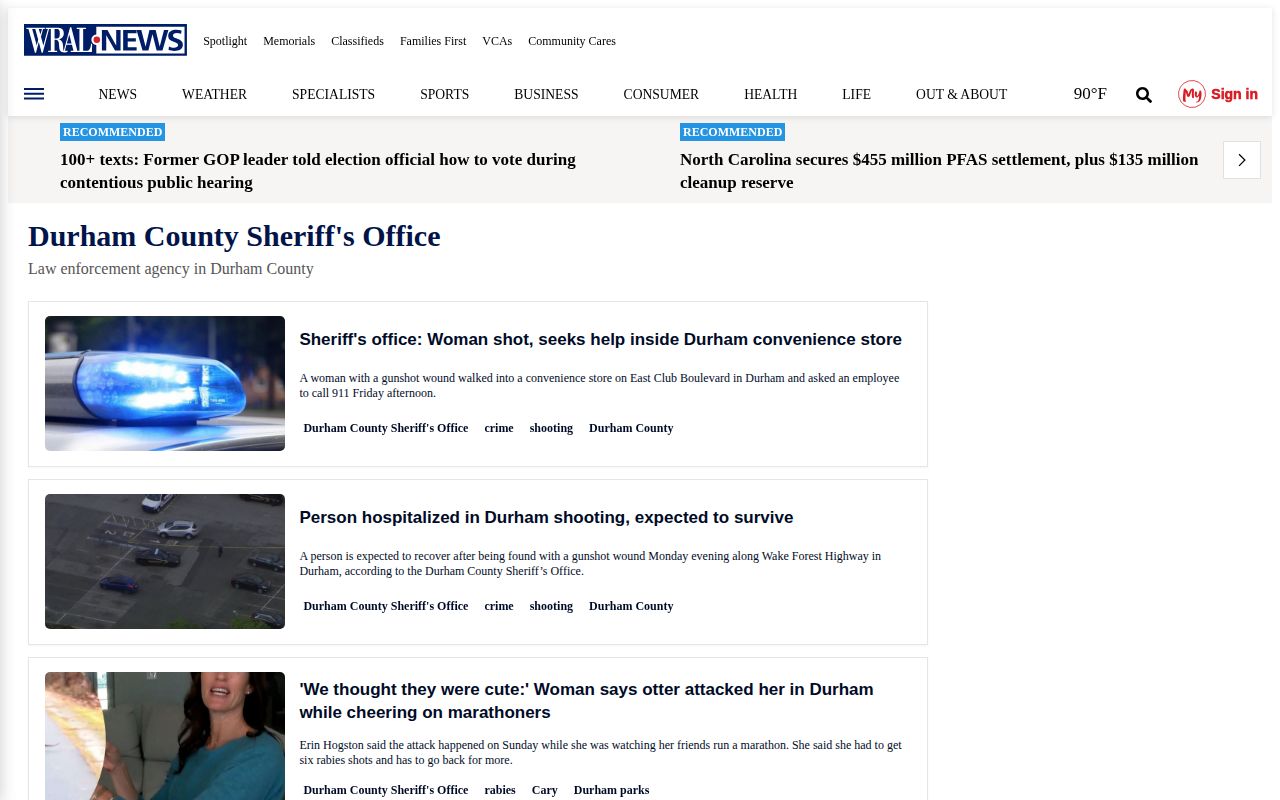Go to Families First
1280x800 pixels.
(433, 41)
